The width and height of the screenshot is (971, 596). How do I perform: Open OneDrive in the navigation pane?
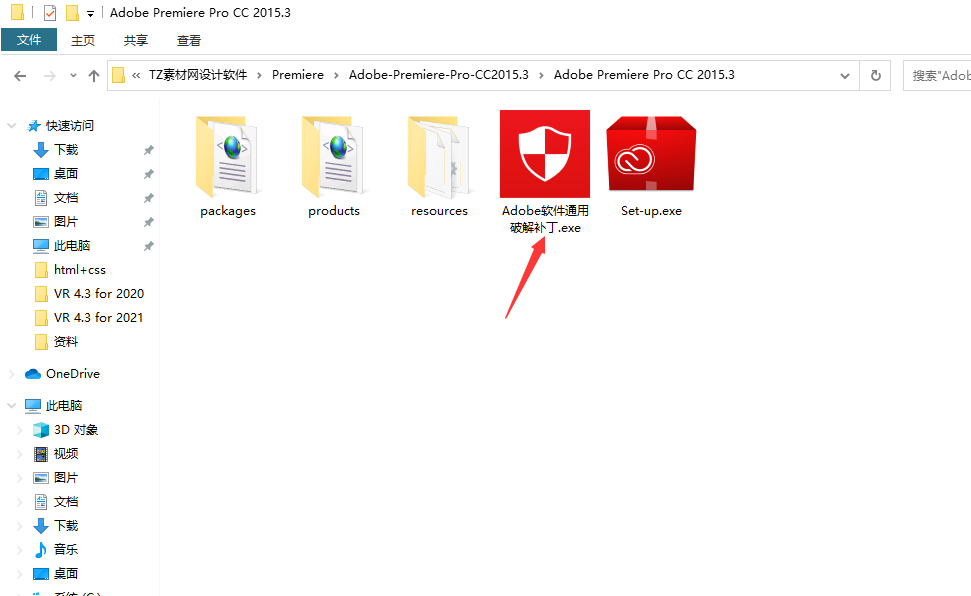click(72, 374)
